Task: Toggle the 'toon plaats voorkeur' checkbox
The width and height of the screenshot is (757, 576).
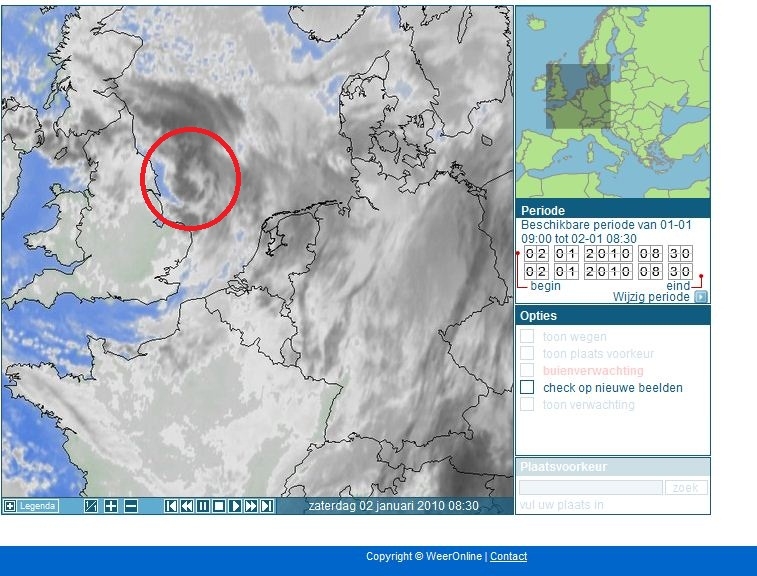Action: click(x=527, y=353)
